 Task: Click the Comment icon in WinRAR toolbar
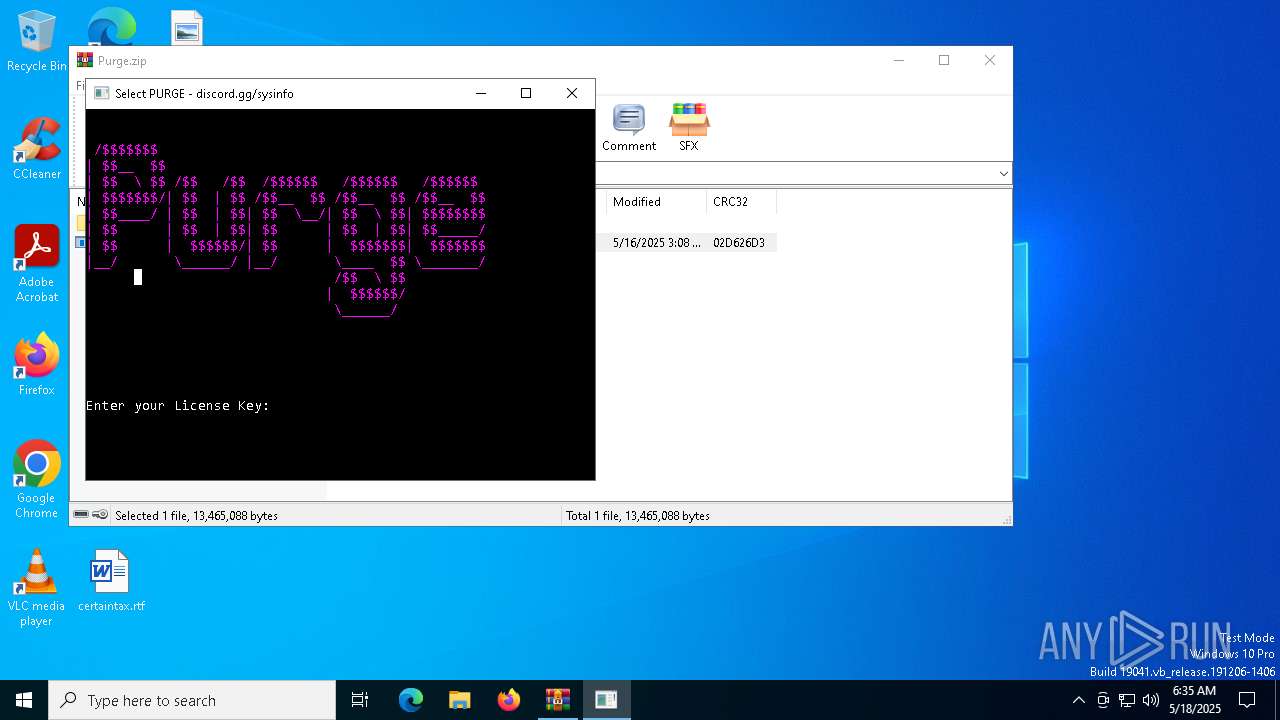coord(629,127)
